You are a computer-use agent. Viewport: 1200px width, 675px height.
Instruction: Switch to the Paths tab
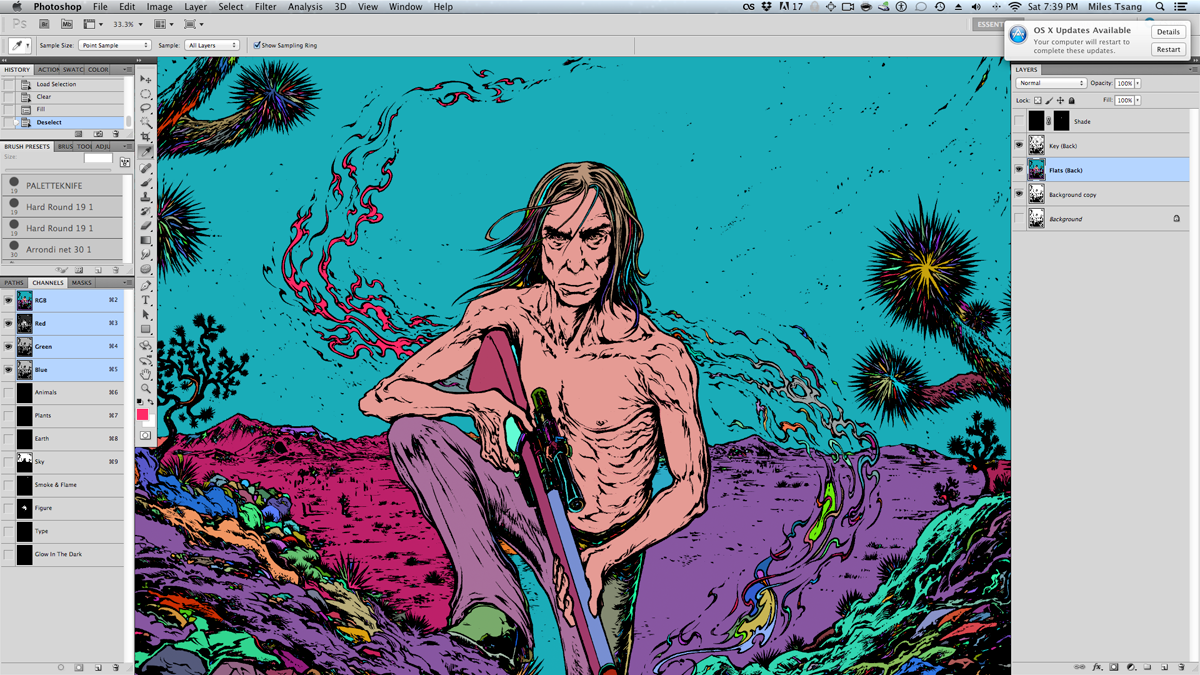pyautogui.click(x=14, y=283)
